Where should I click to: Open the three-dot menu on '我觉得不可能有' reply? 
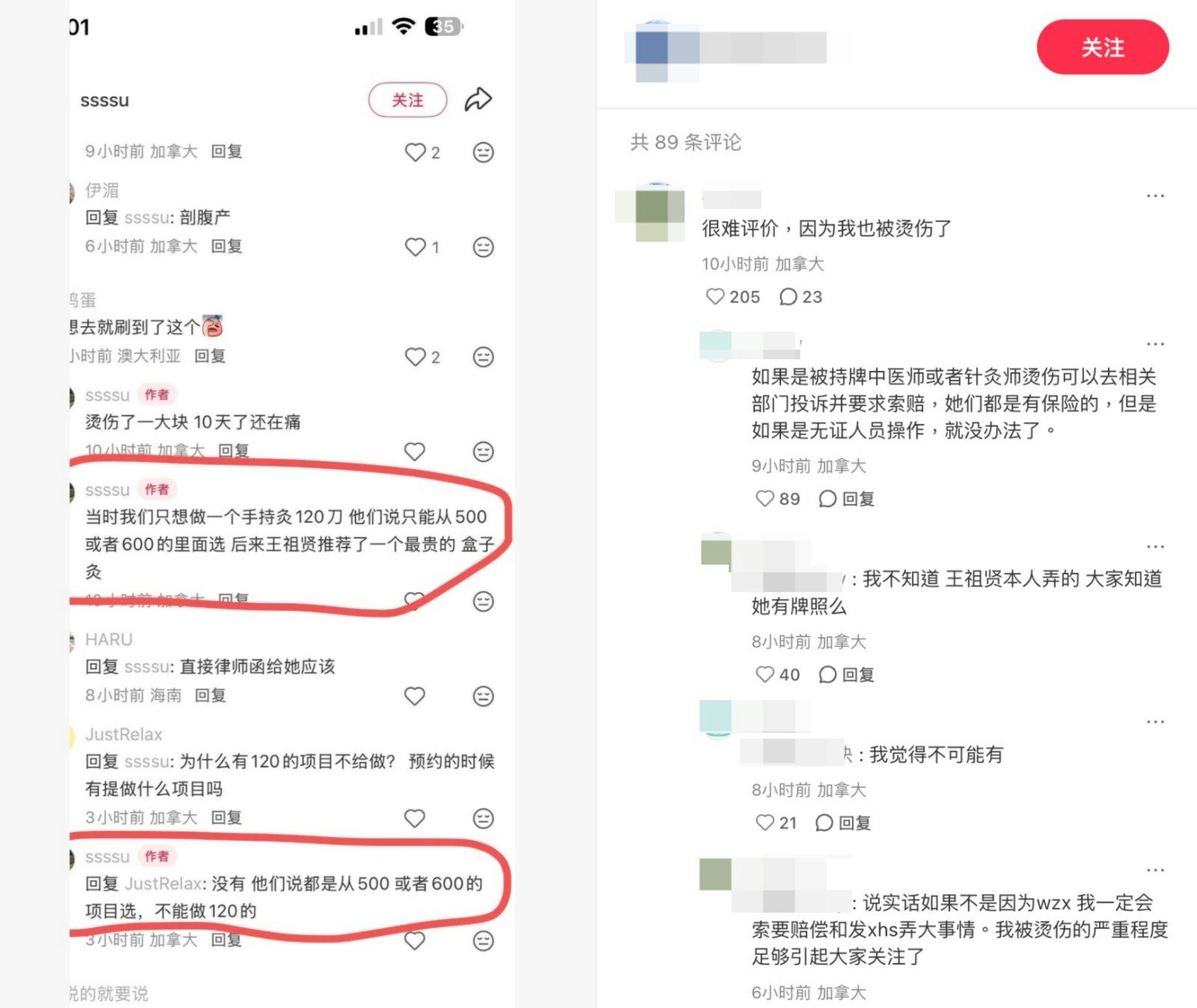click(x=1155, y=722)
